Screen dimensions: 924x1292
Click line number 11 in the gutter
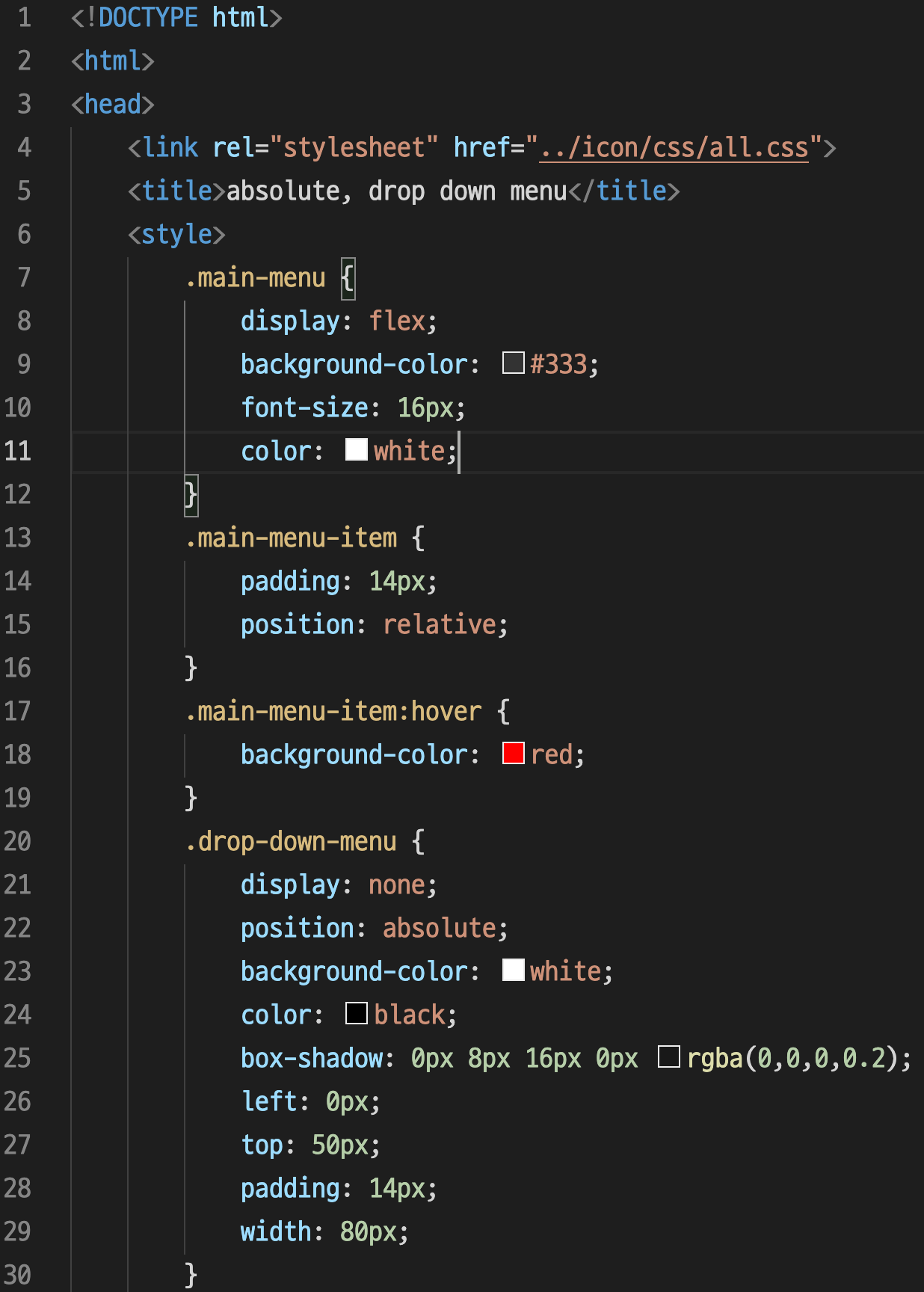click(x=18, y=451)
